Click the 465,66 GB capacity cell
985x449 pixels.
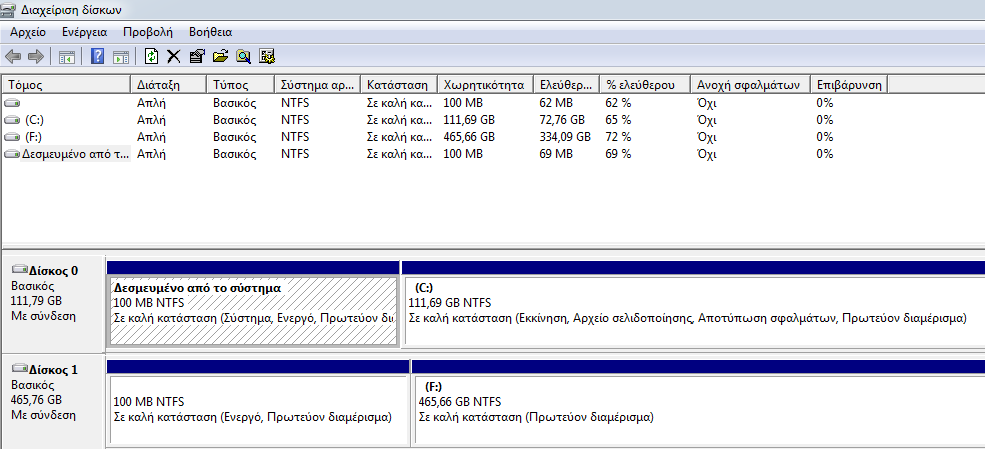pos(469,137)
